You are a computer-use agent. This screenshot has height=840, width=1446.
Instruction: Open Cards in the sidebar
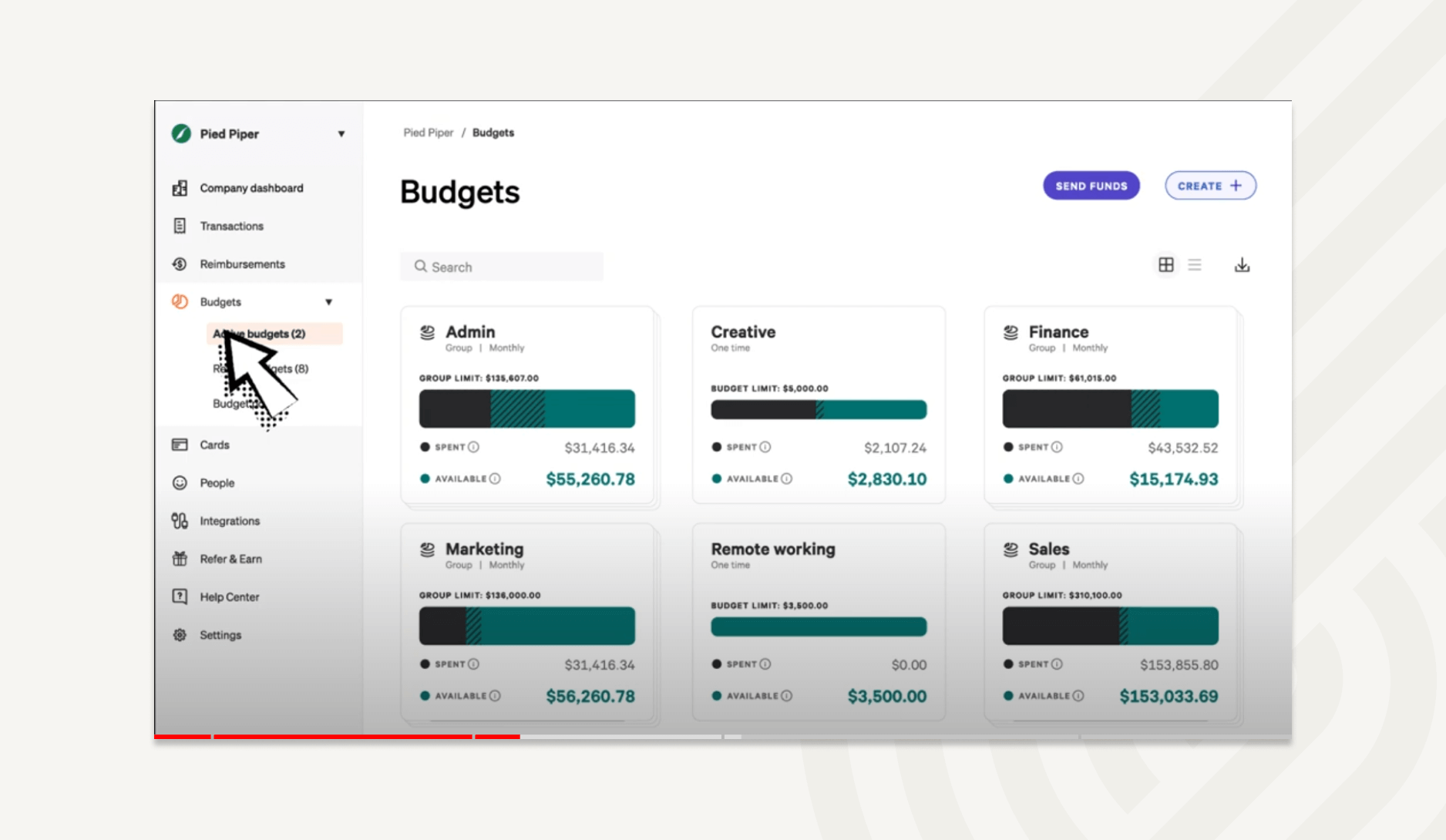[x=214, y=445]
